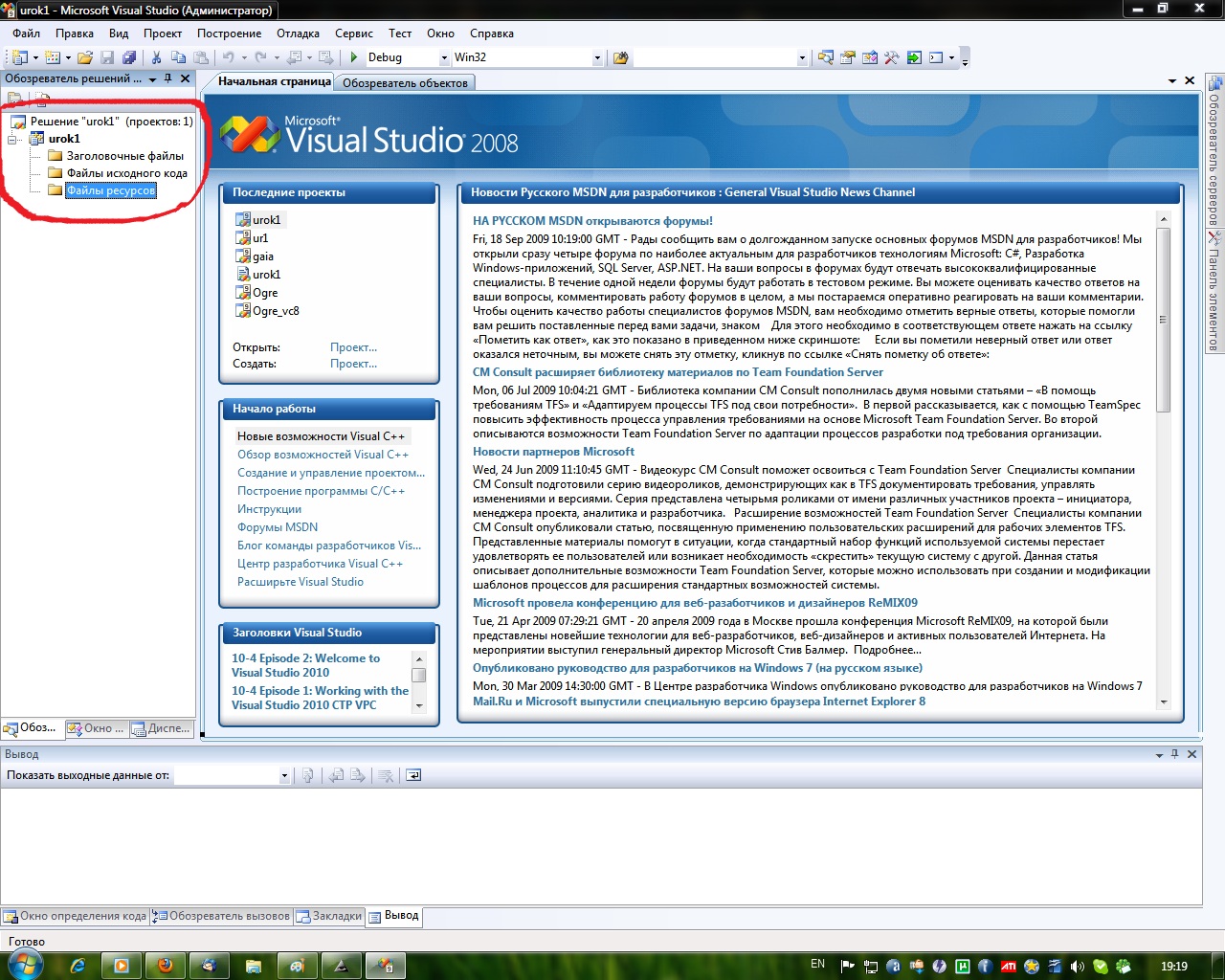Click Solution Explorer Properties icon
The image size is (1225, 980).
pos(14,99)
